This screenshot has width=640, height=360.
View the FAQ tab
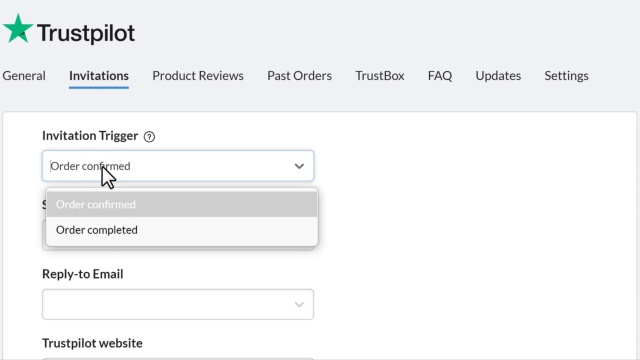[x=440, y=76]
